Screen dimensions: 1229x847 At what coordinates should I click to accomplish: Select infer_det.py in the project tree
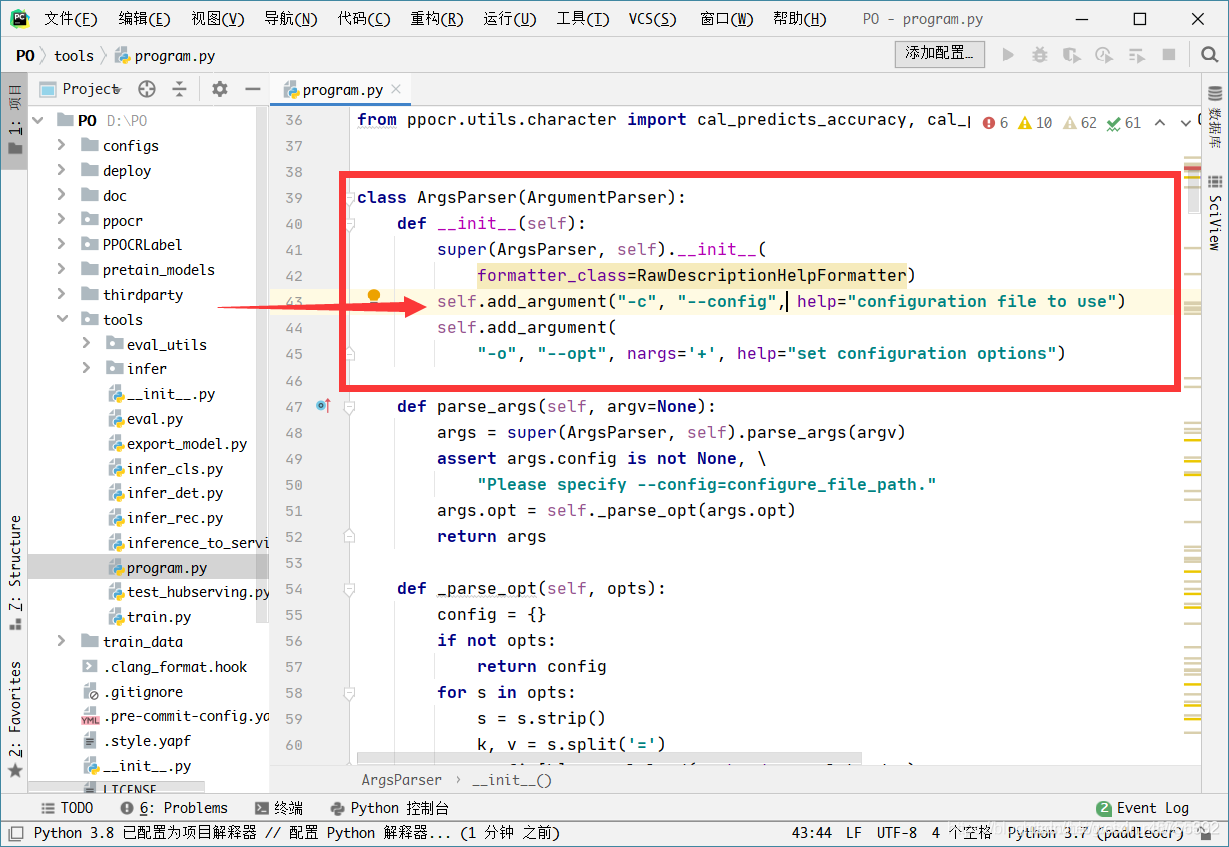tap(175, 493)
